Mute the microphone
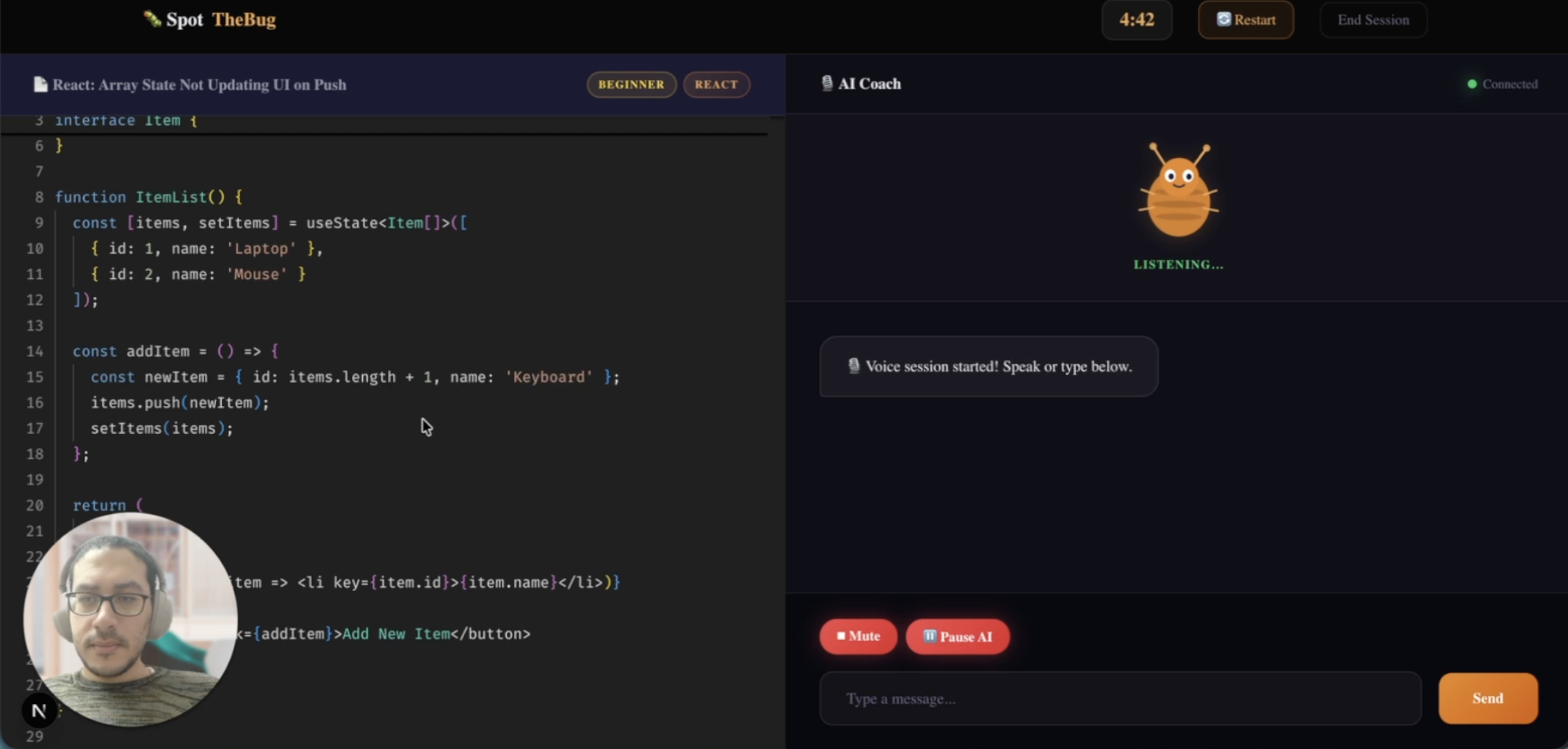 [858, 636]
